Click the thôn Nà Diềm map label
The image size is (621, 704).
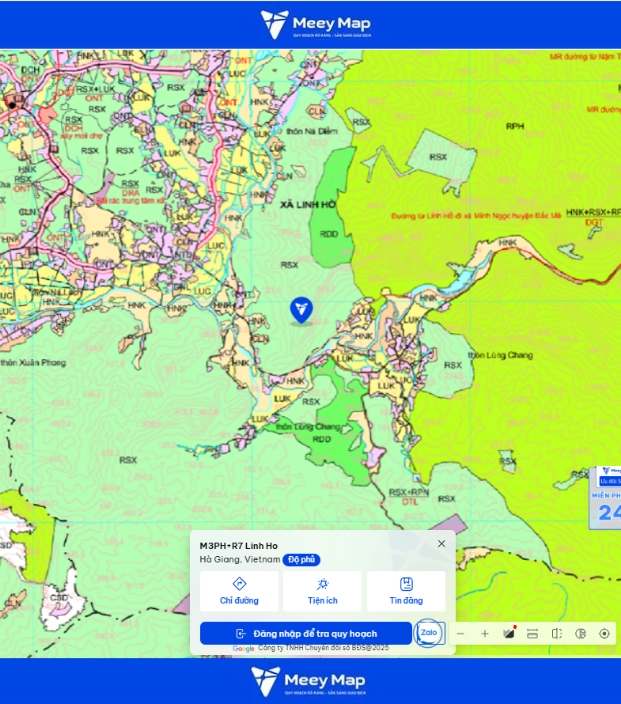click(312, 131)
